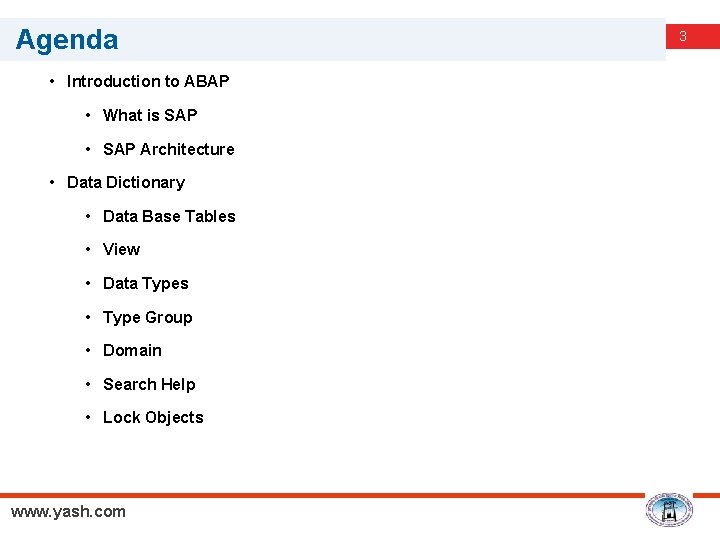Click the bullet beside Lock Objects
Viewport: 720px width, 540px height.
[89, 417]
